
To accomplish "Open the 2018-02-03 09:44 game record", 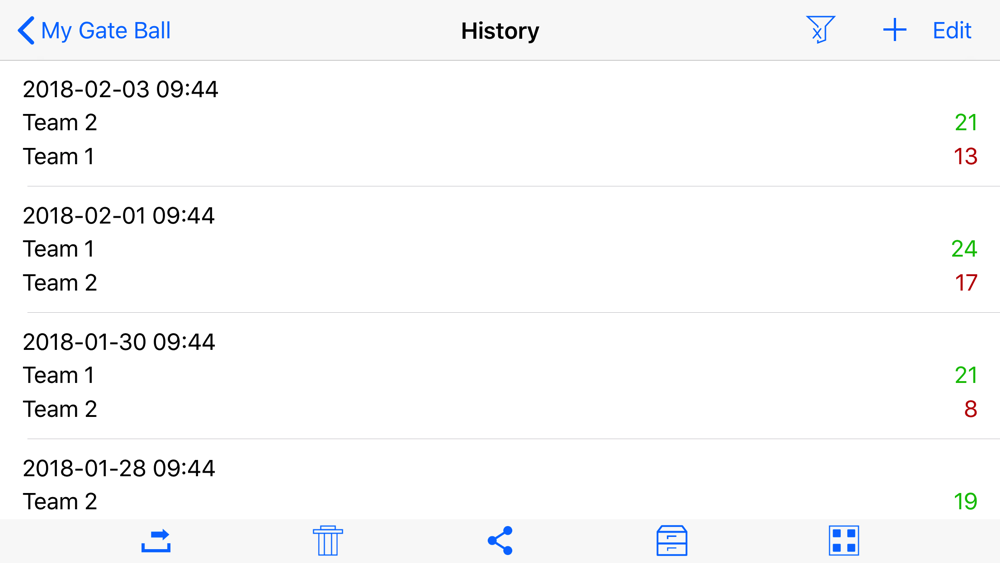I will click(x=500, y=123).
